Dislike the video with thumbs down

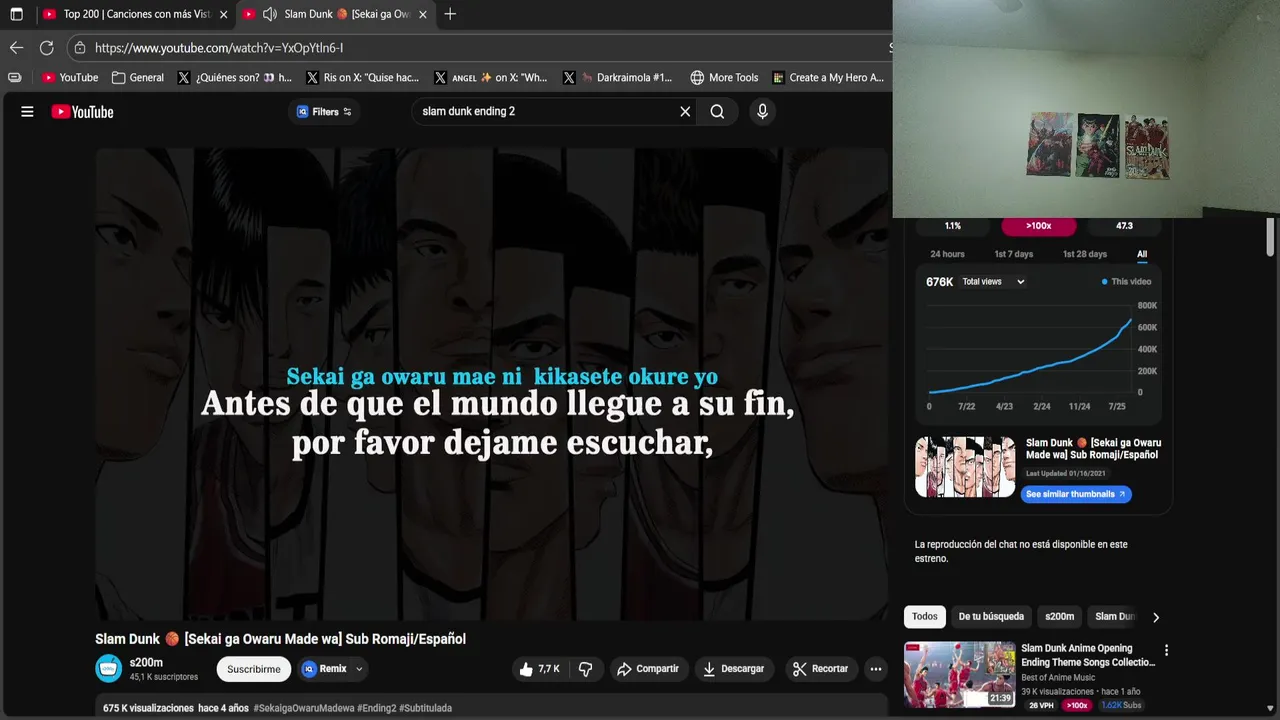click(586, 669)
